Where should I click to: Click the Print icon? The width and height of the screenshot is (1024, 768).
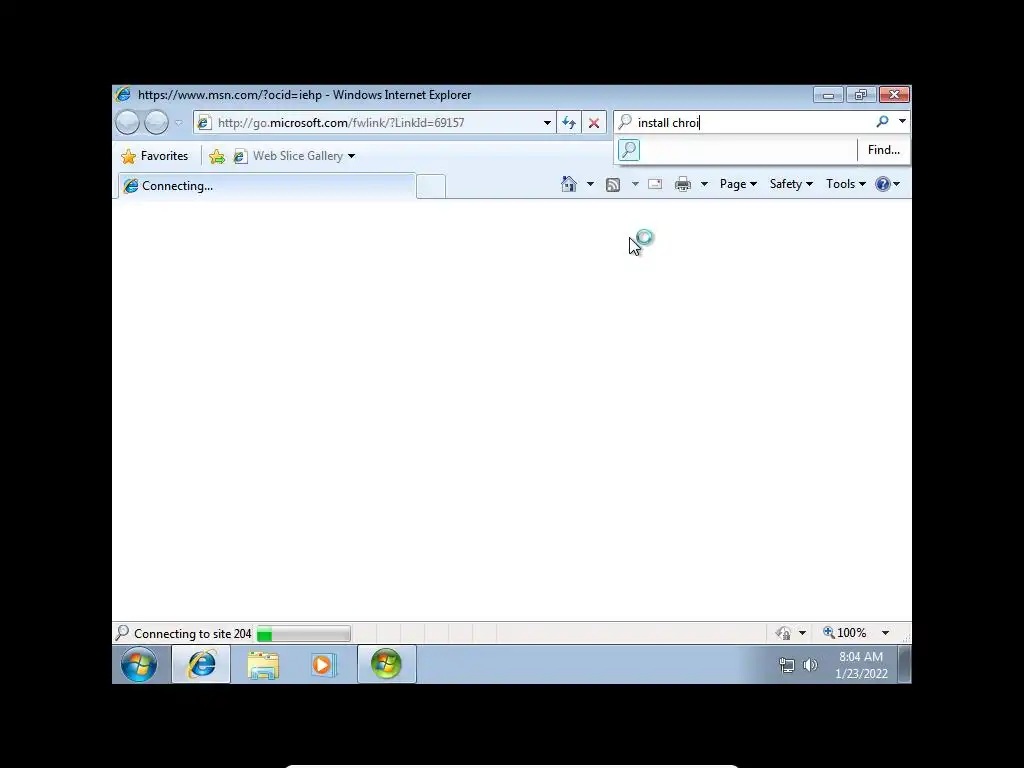coord(683,184)
